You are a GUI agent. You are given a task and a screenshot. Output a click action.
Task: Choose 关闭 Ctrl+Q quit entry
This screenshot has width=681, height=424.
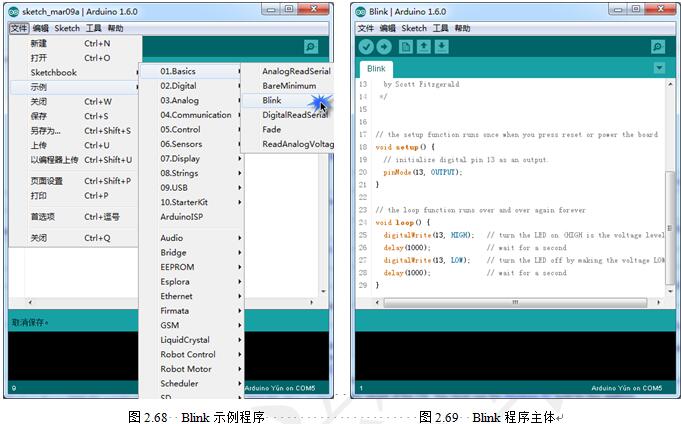75,238
